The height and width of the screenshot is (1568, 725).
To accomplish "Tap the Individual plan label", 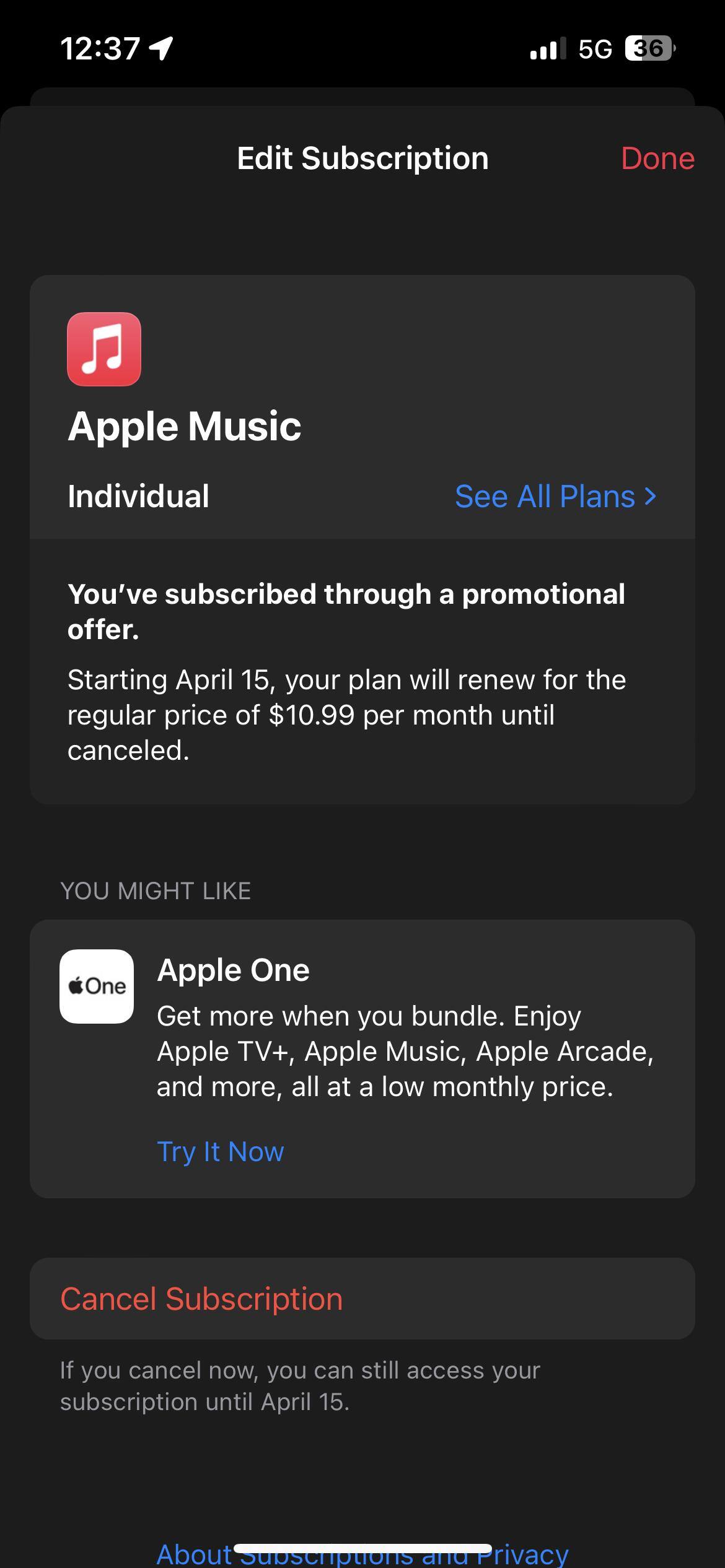I will click(138, 496).
